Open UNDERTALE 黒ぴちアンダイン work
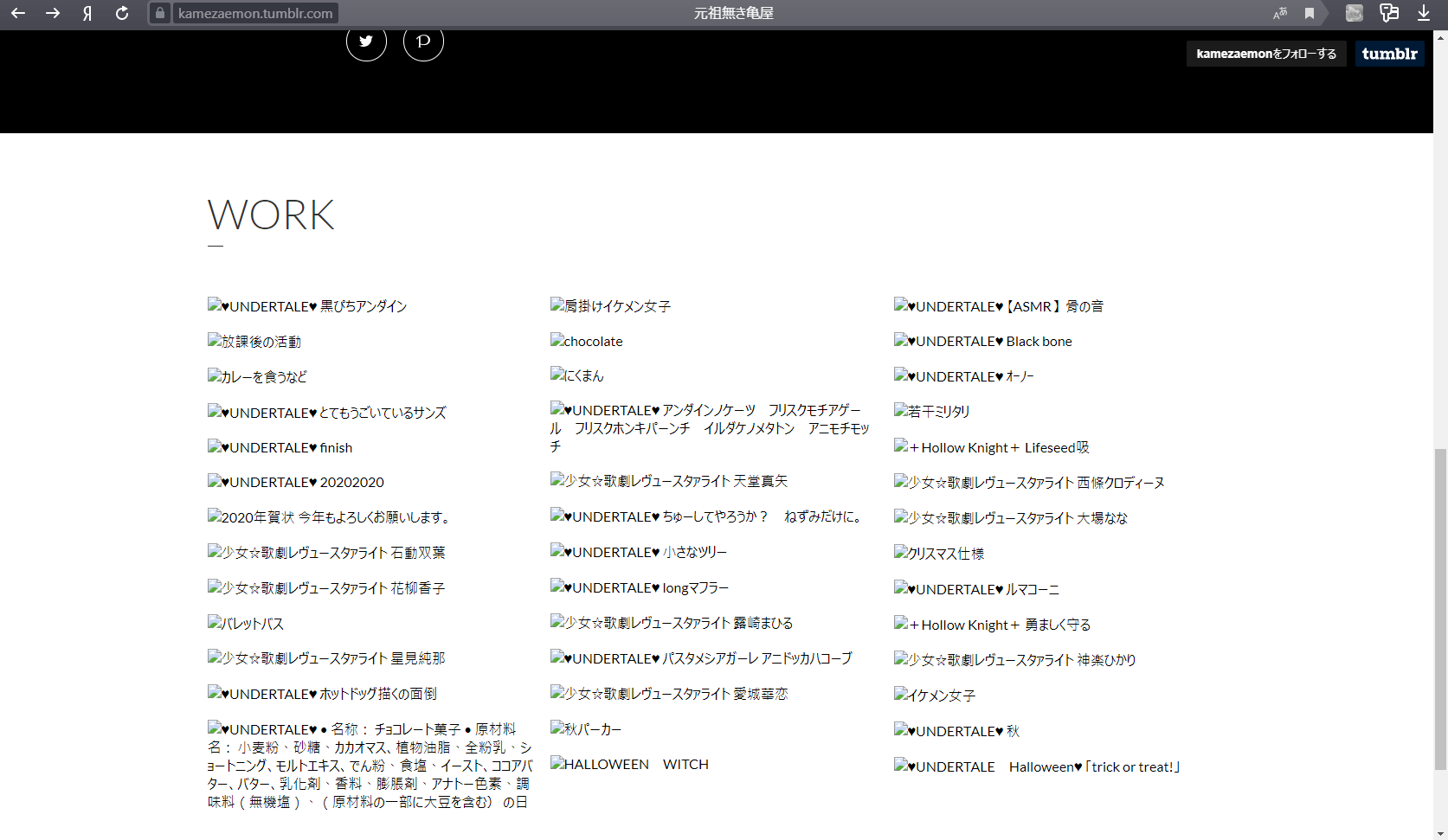Image resolution: width=1448 pixels, height=840 pixels. click(307, 306)
